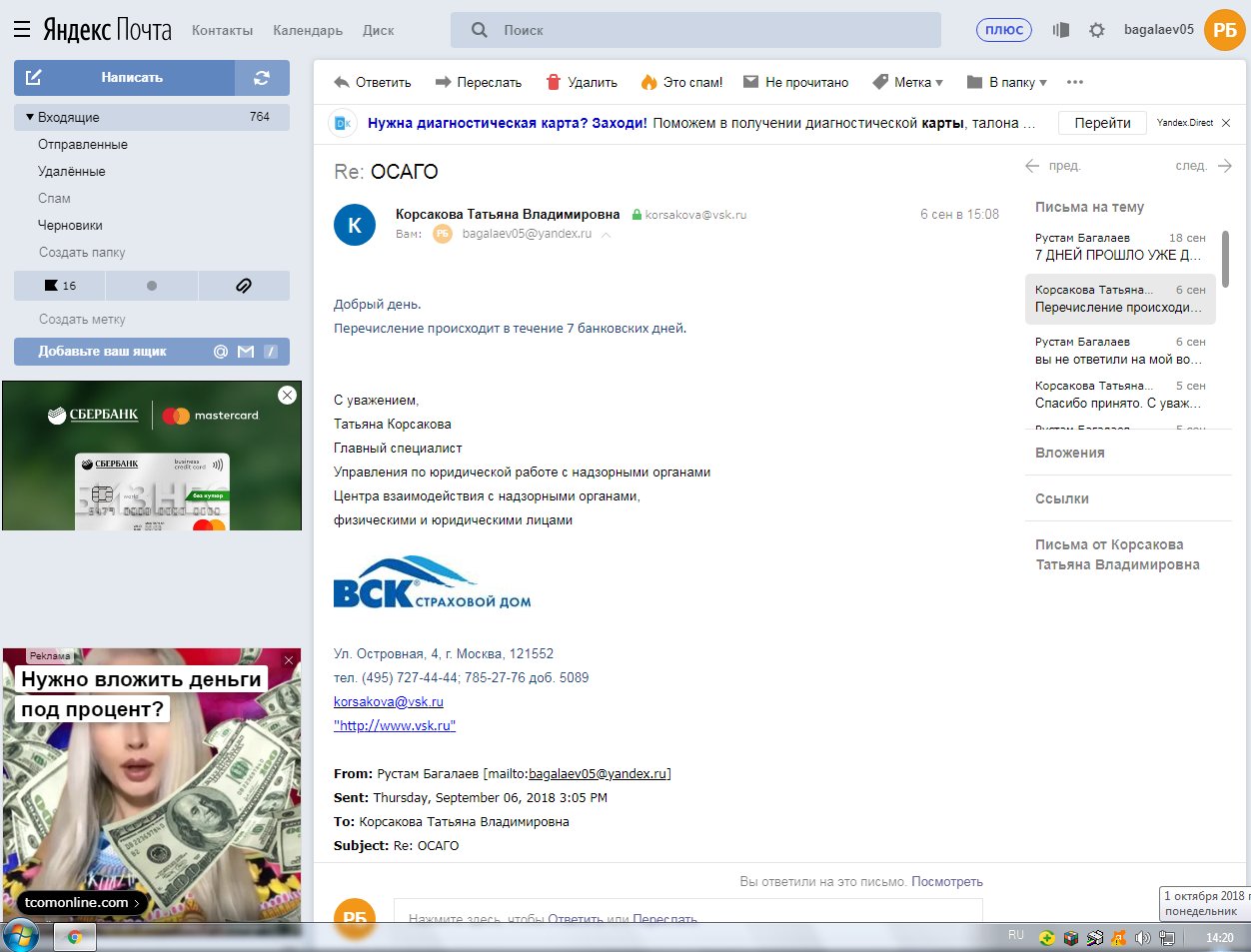Click the signature korsakova@vsk.ru email link
The height and width of the screenshot is (952, 1251).
click(389, 701)
